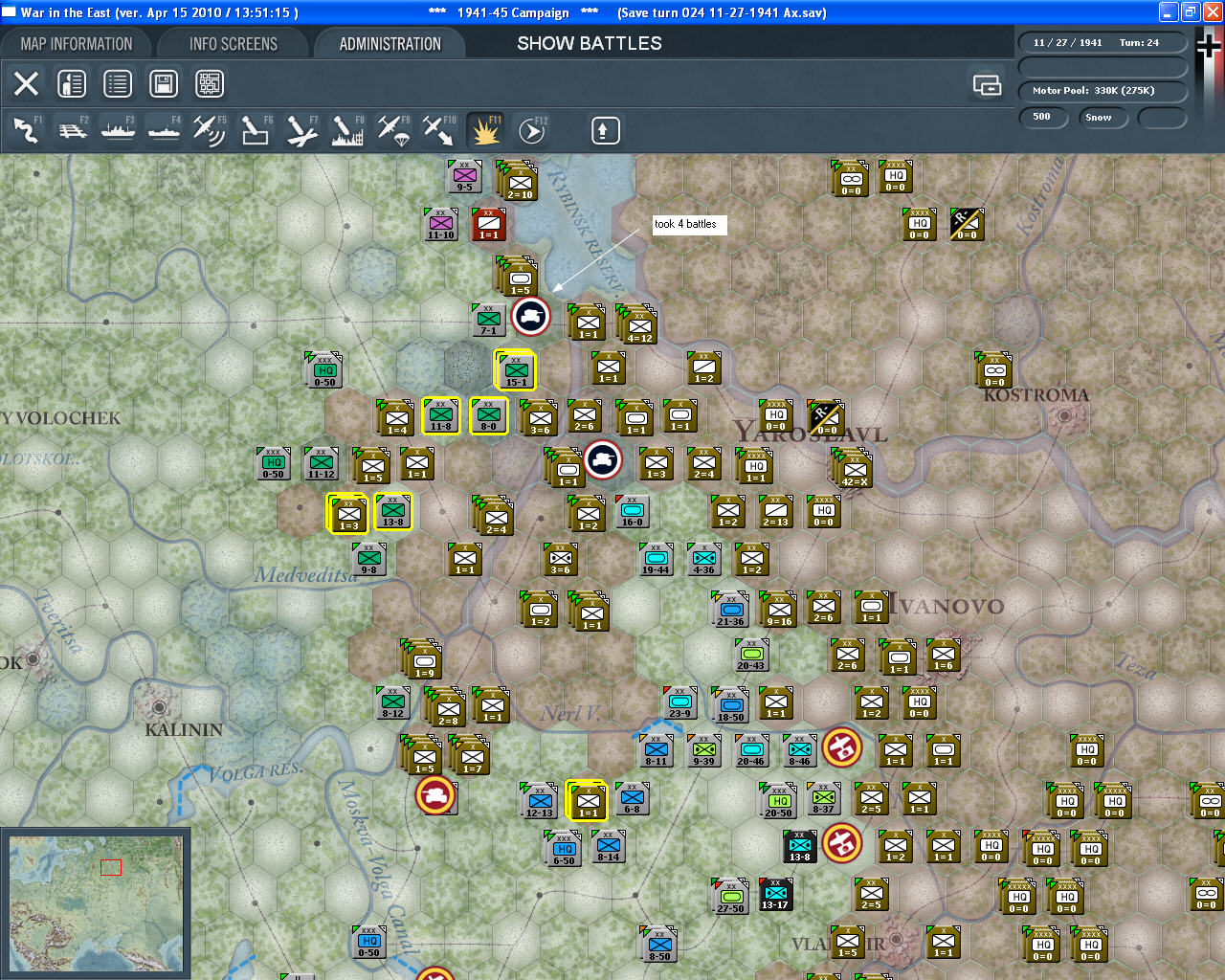Click the air battle marker beside the 8-46 unit
The image size is (1225, 980).
(842, 747)
